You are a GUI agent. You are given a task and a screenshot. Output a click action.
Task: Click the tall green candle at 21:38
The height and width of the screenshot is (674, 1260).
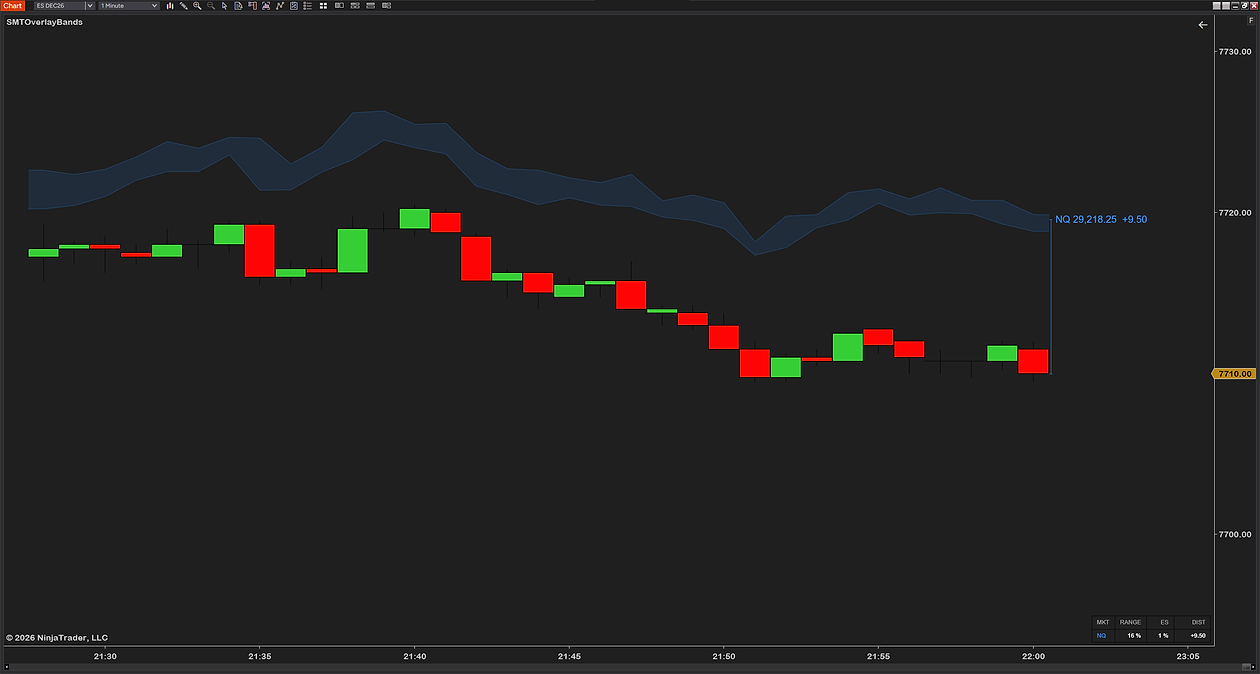(x=352, y=250)
